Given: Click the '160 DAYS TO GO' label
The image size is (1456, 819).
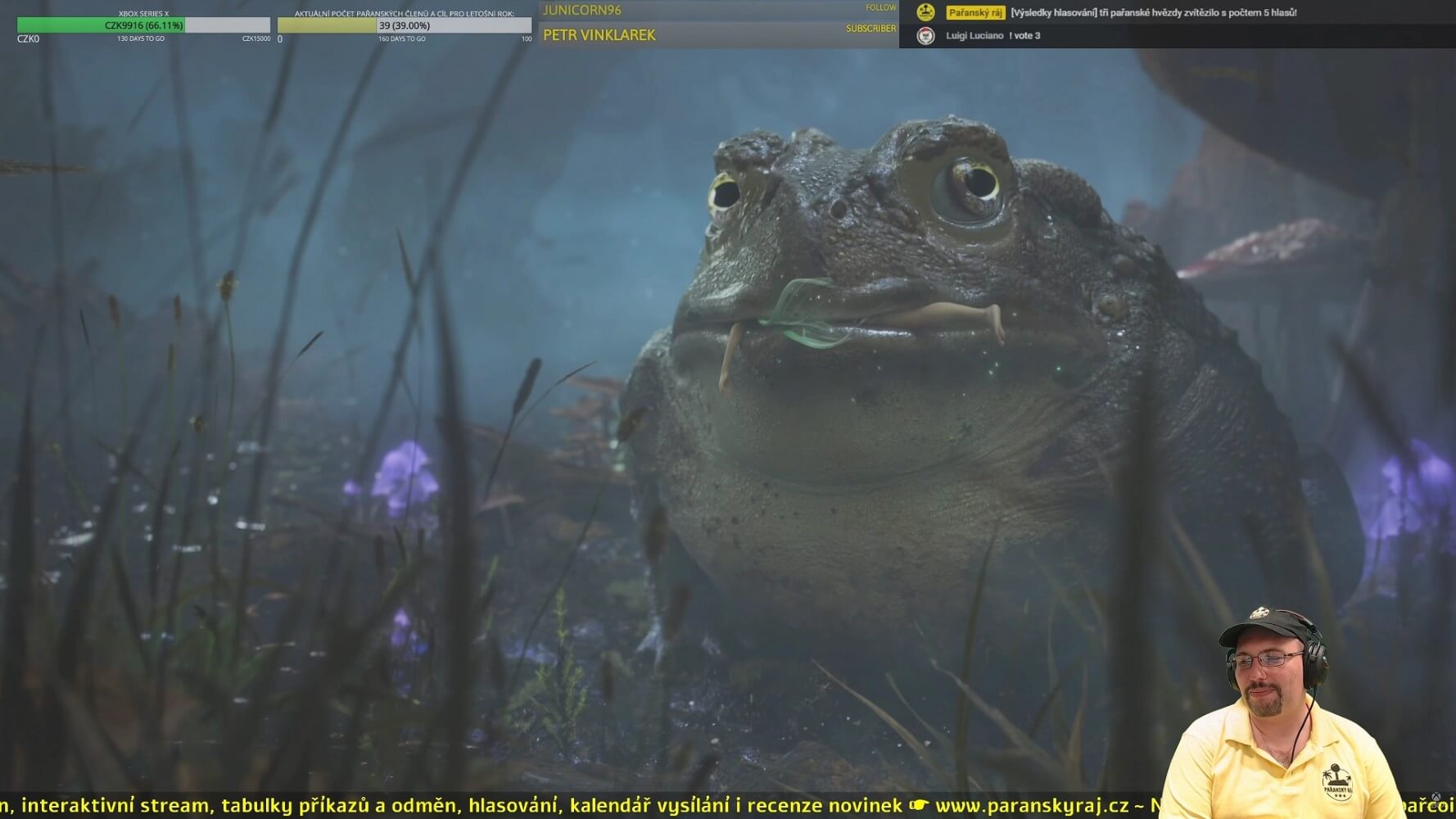Looking at the screenshot, I should 401,38.
